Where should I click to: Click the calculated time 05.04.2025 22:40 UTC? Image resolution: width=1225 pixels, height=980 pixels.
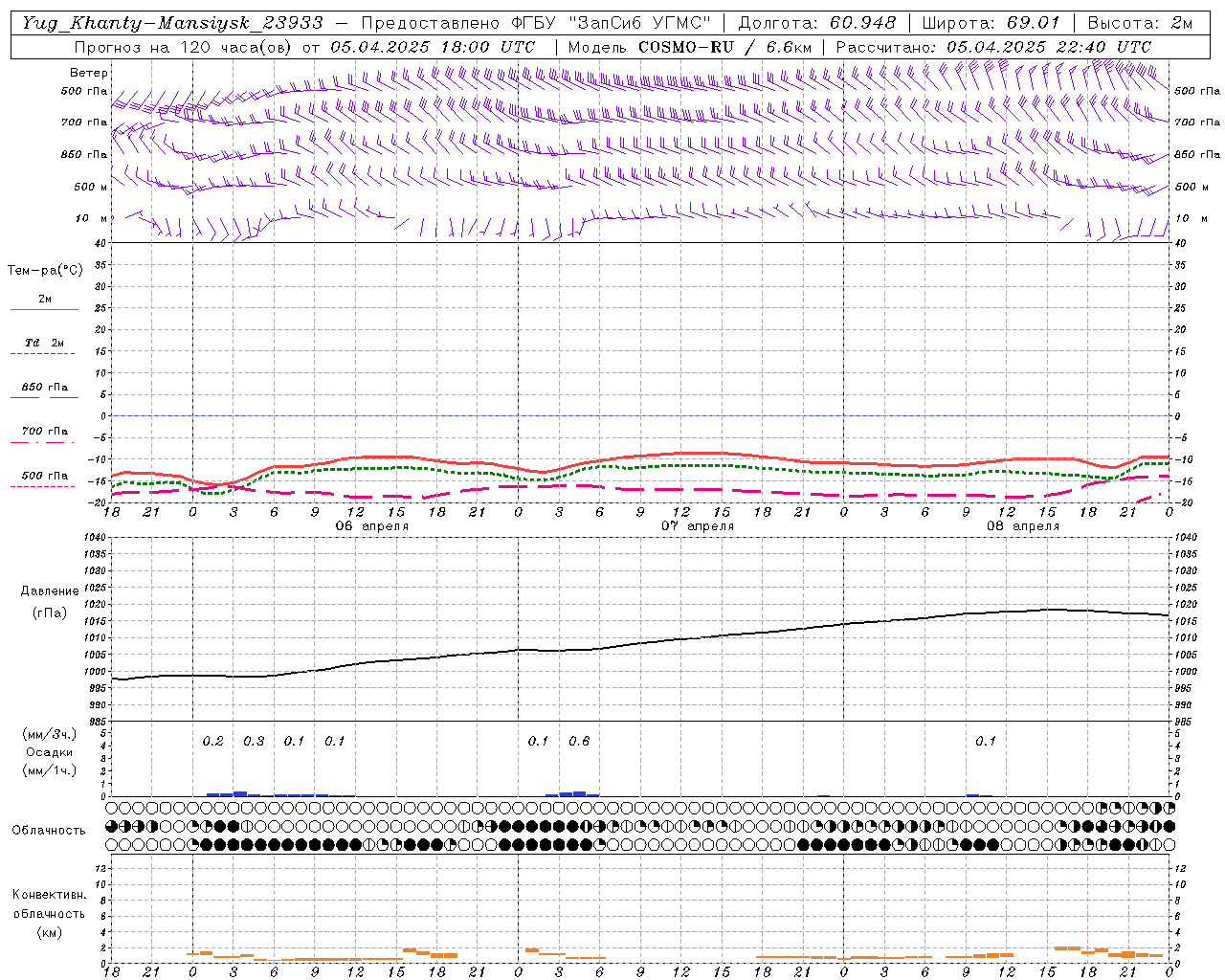[x=1049, y=47]
